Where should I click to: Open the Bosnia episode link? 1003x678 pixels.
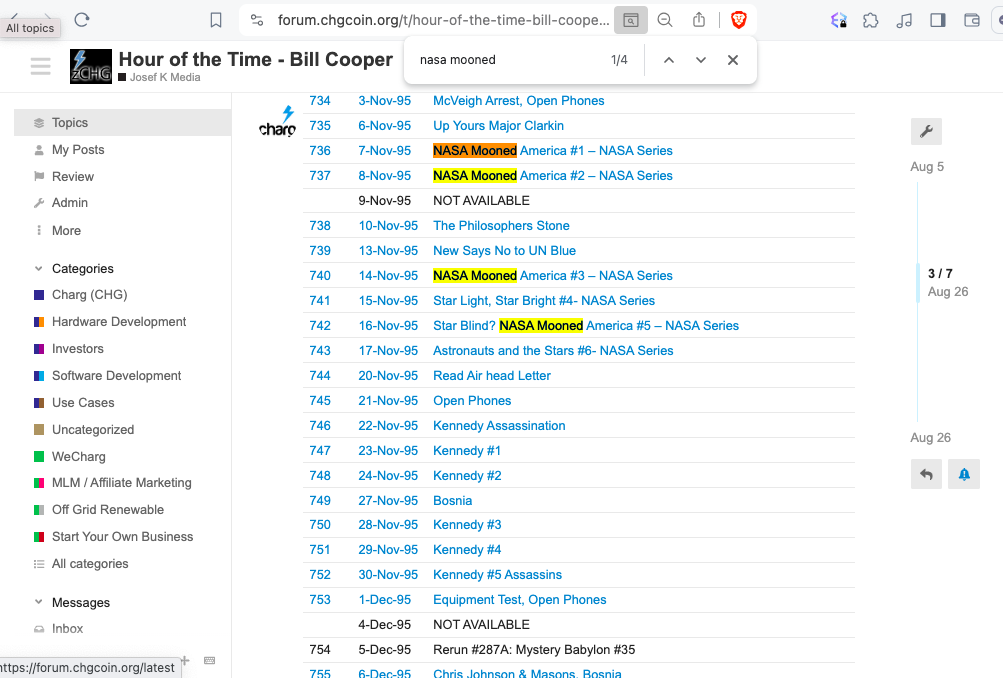(x=452, y=501)
